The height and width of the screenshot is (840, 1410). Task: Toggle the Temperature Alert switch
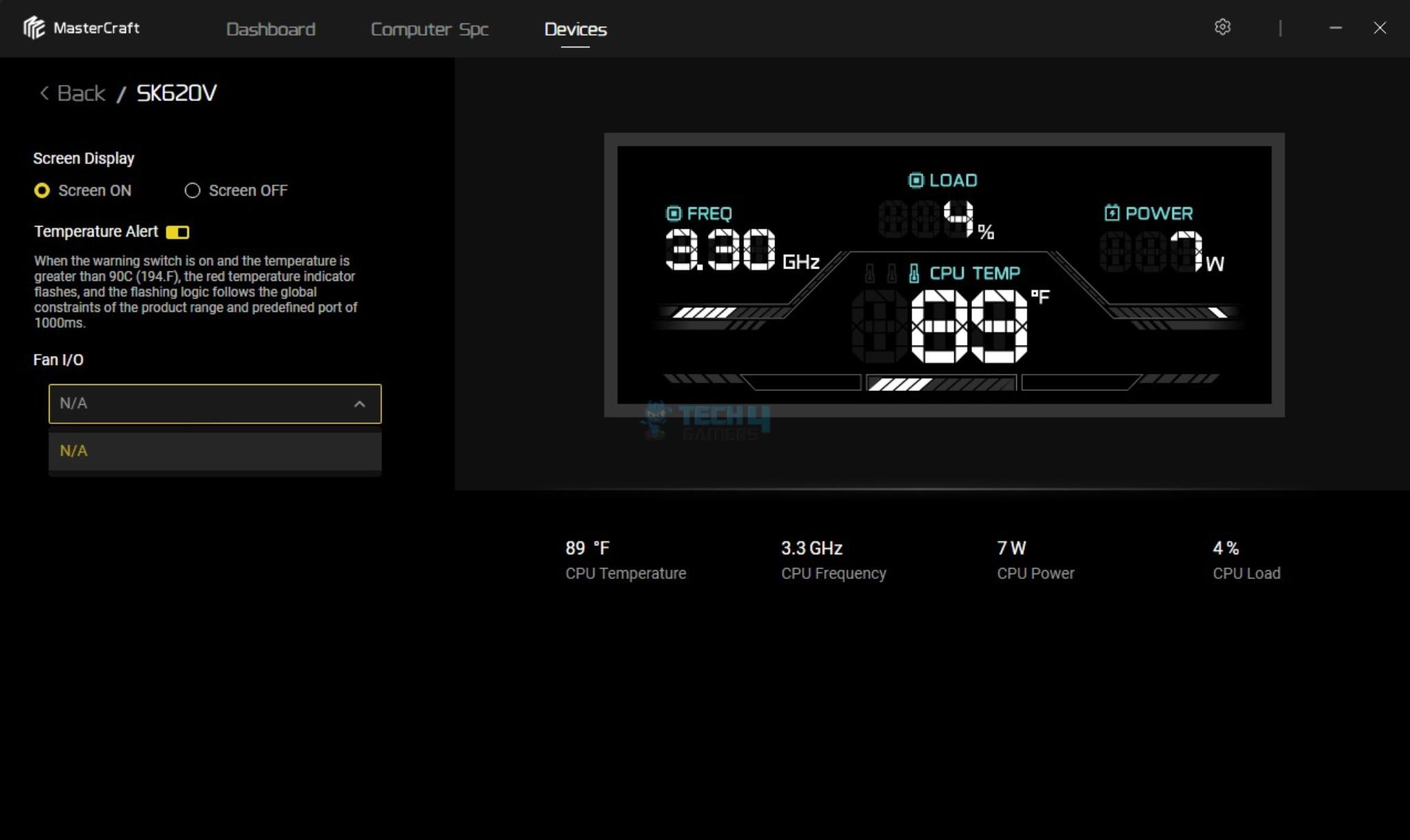point(178,232)
